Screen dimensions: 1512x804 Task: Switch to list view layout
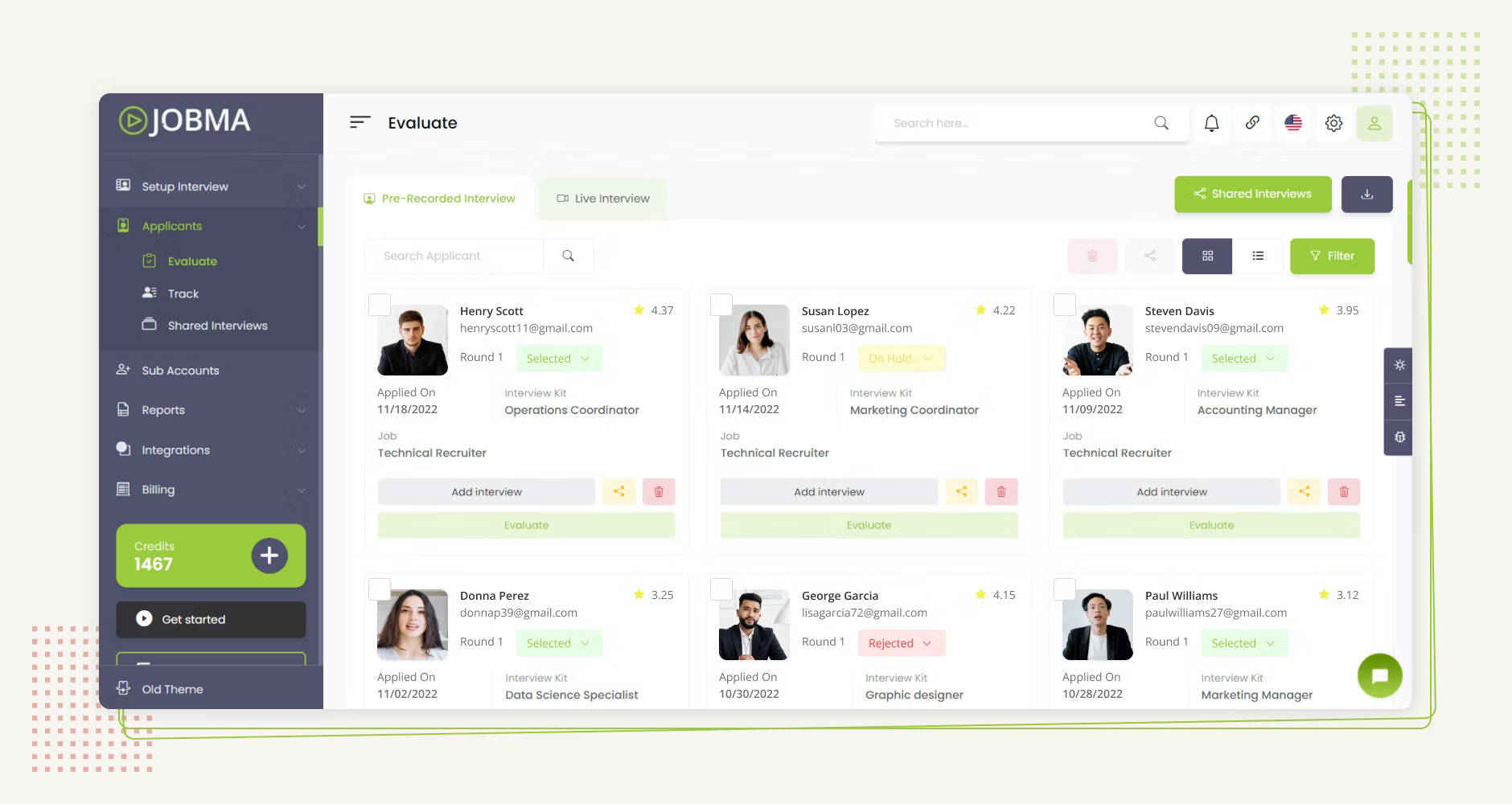coord(1258,256)
